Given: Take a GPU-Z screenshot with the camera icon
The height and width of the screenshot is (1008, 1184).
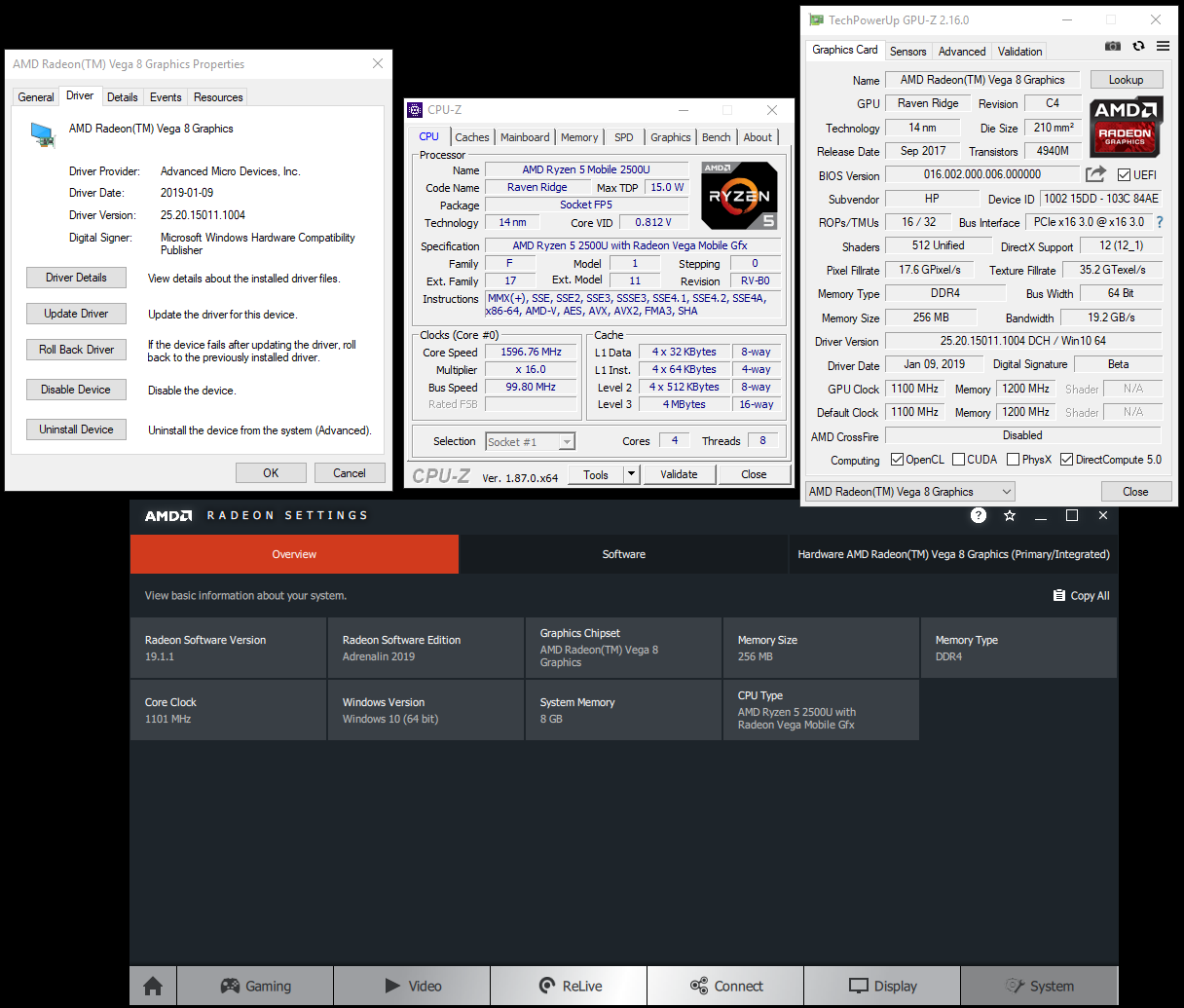Looking at the screenshot, I should [x=1113, y=46].
